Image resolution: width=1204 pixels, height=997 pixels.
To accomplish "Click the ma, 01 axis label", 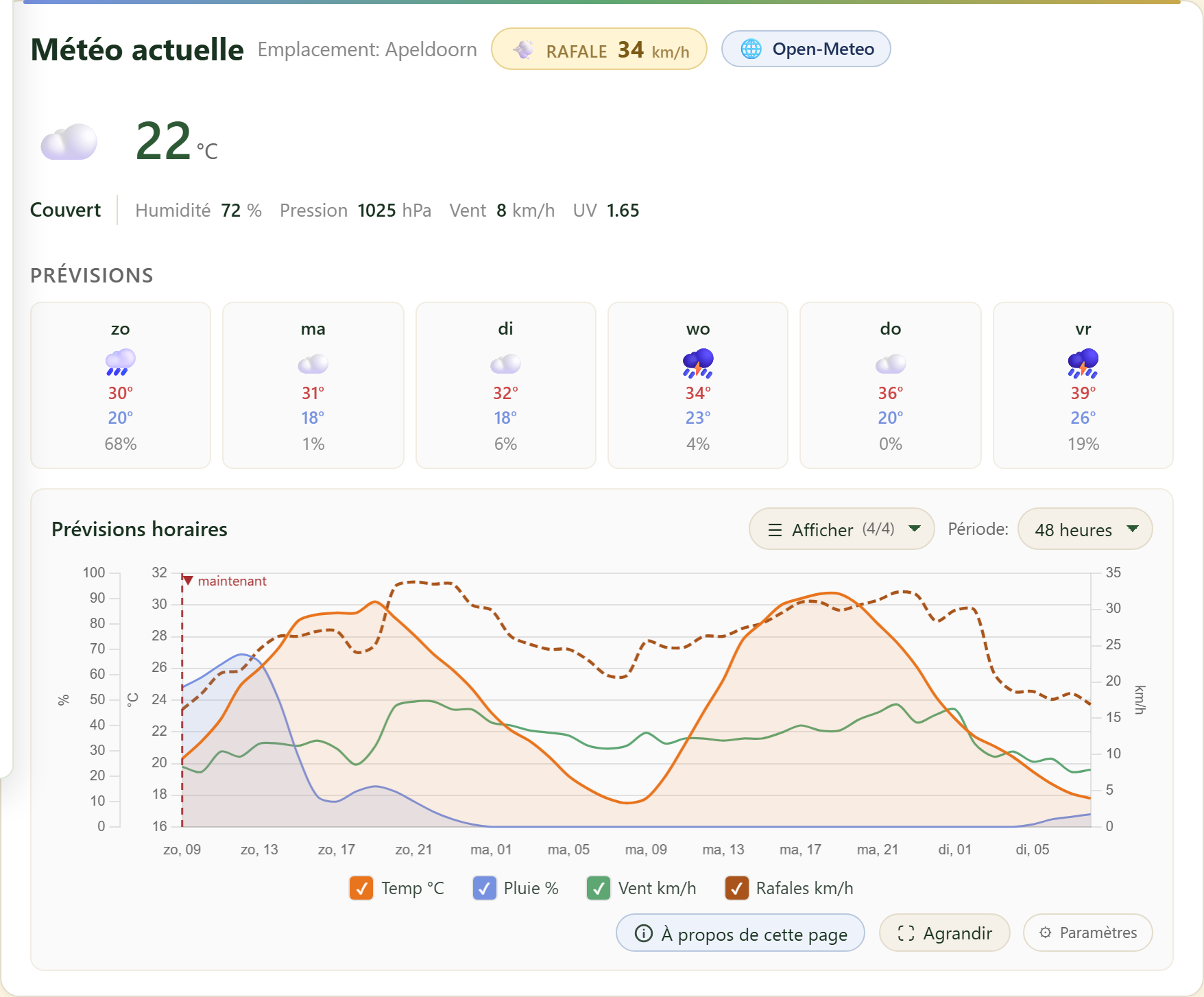I will coord(491,850).
